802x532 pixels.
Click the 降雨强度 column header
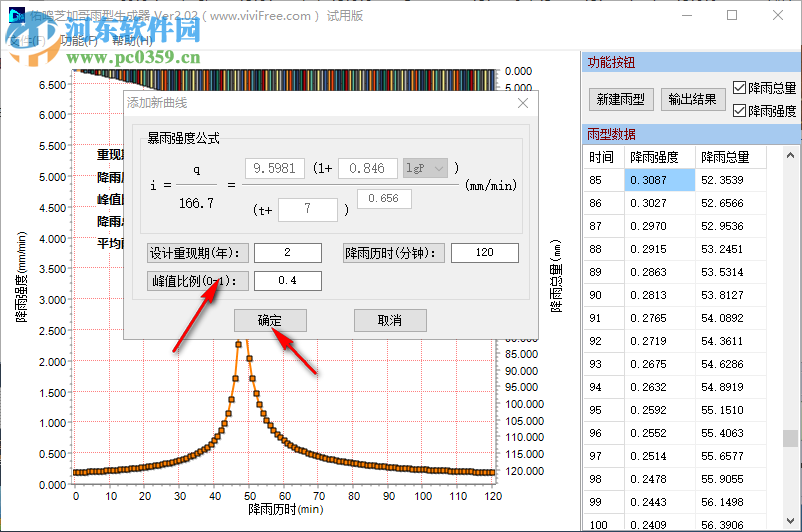pos(659,157)
